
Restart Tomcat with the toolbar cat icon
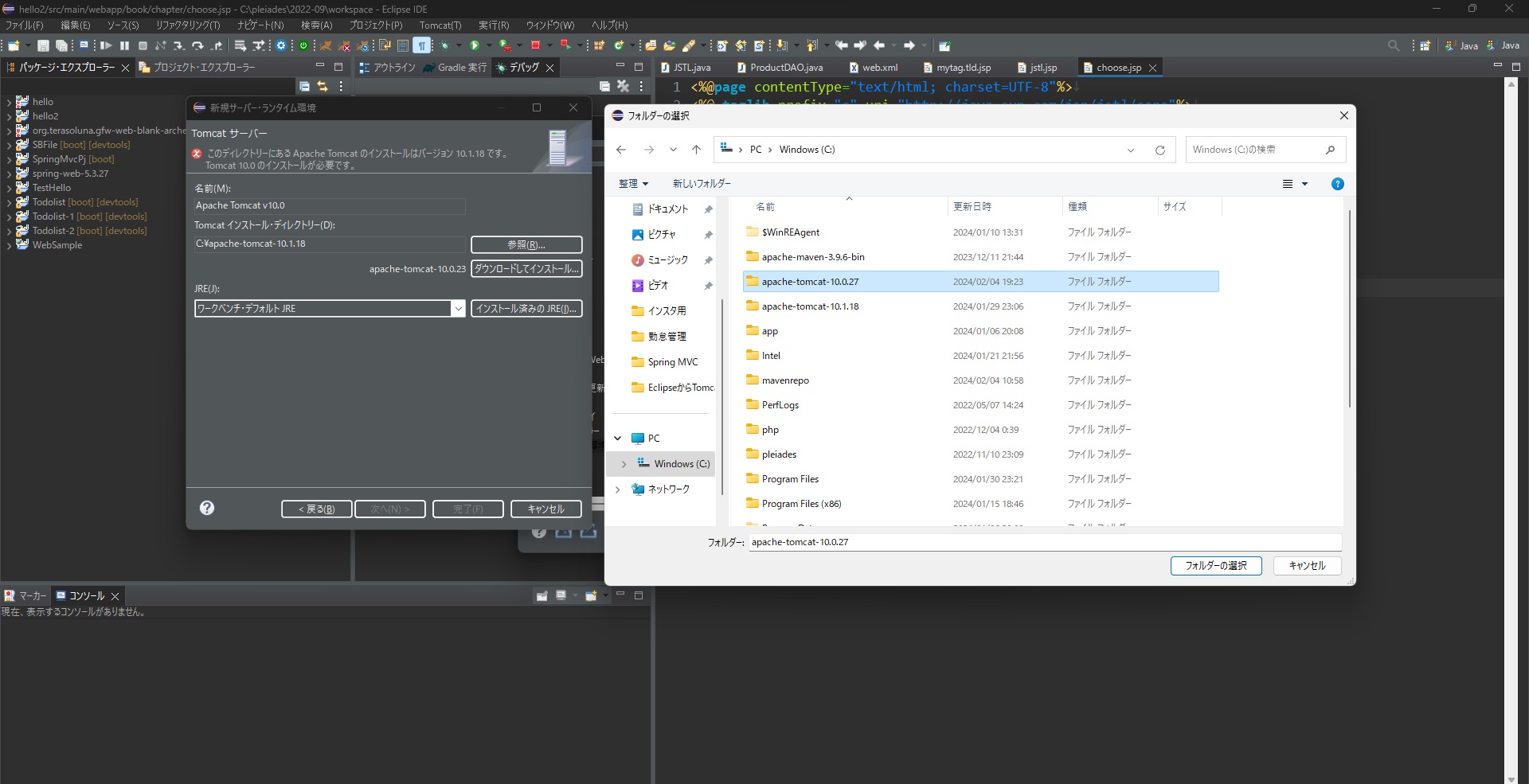tap(364, 45)
